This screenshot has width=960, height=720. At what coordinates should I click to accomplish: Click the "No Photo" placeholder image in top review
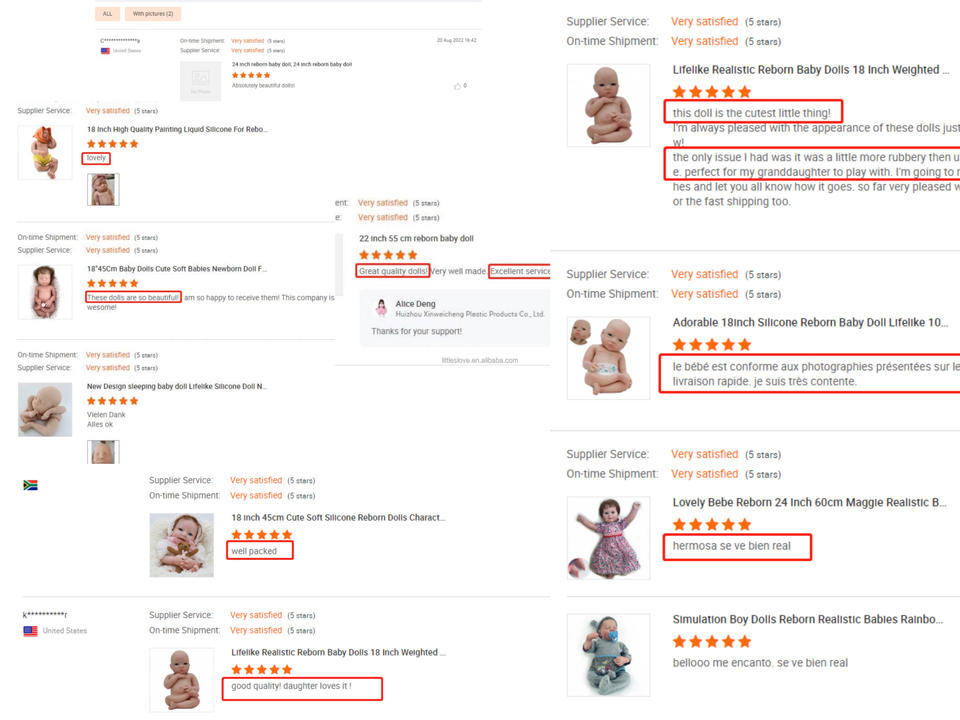[200, 81]
